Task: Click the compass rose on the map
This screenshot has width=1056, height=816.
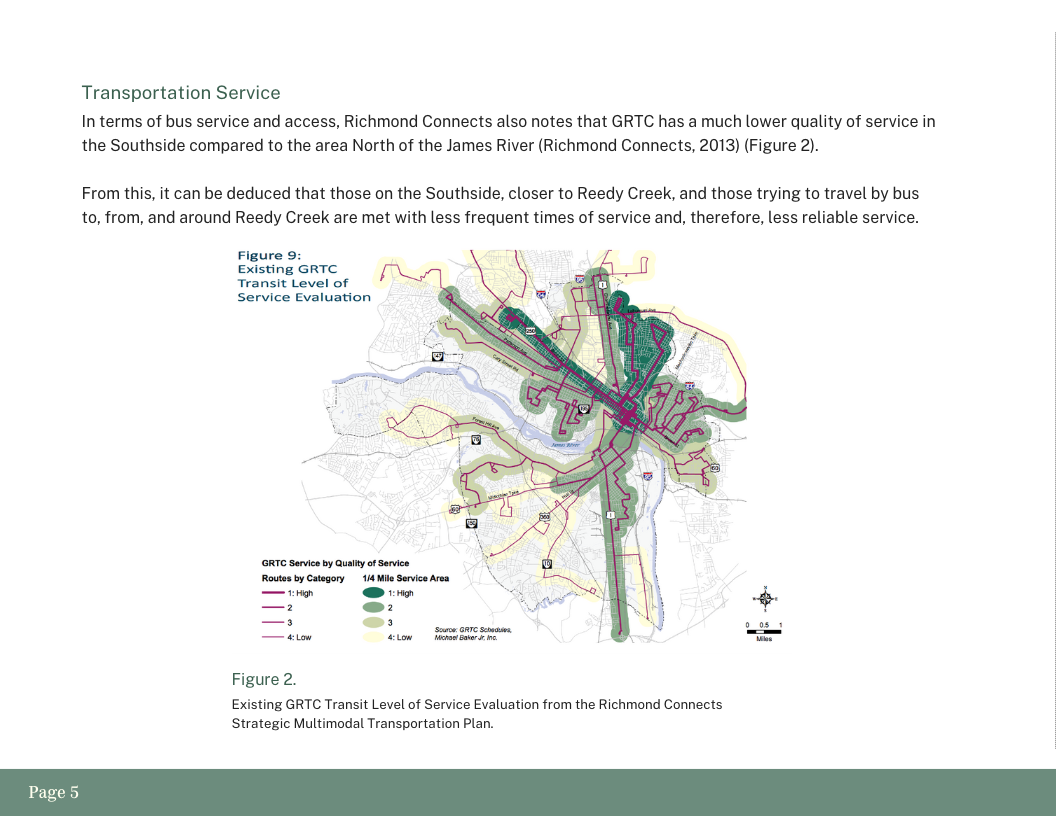Action: click(x=765, y=599)
